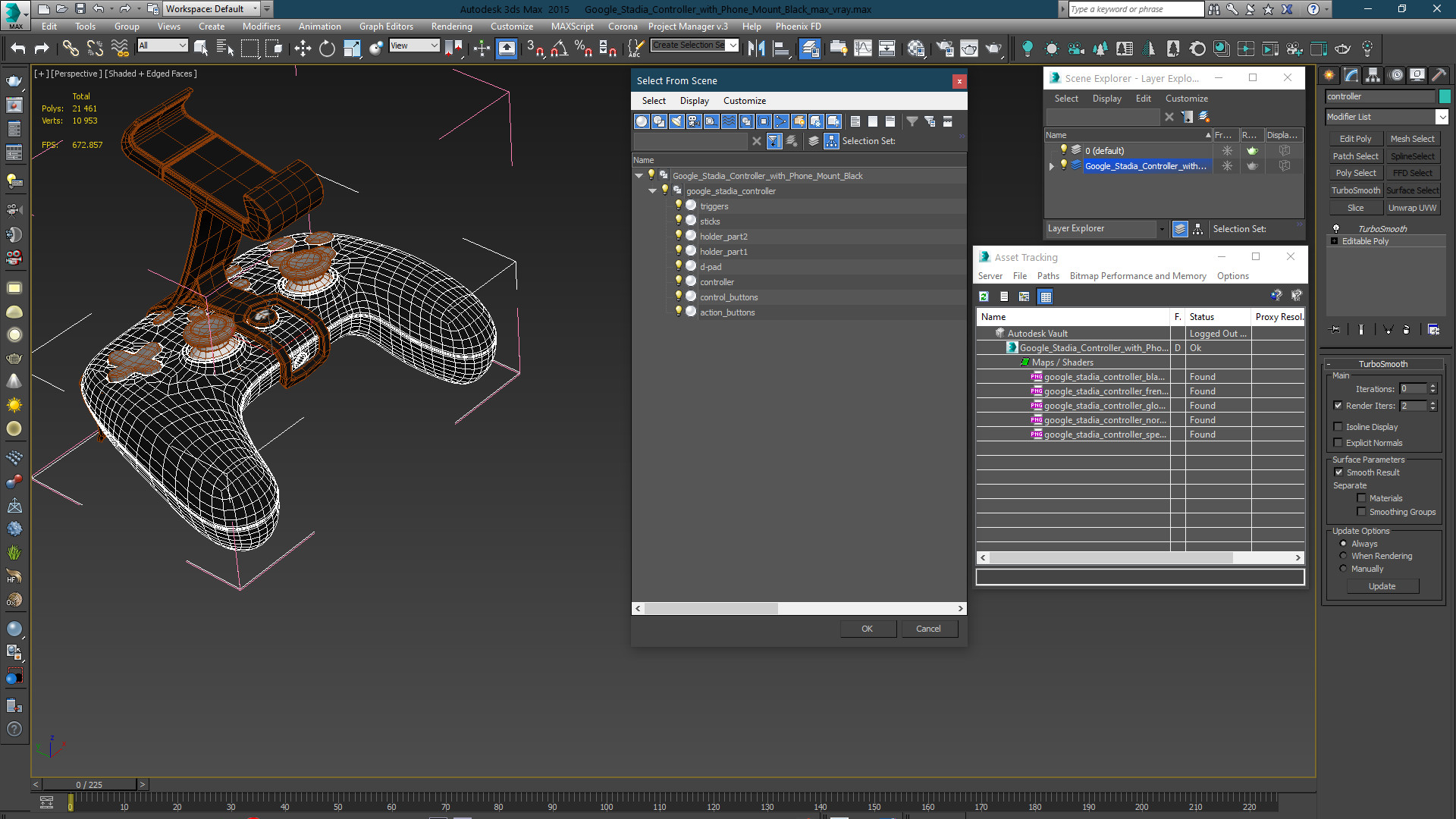Open the Layer Explorer dropdown

1161,229
